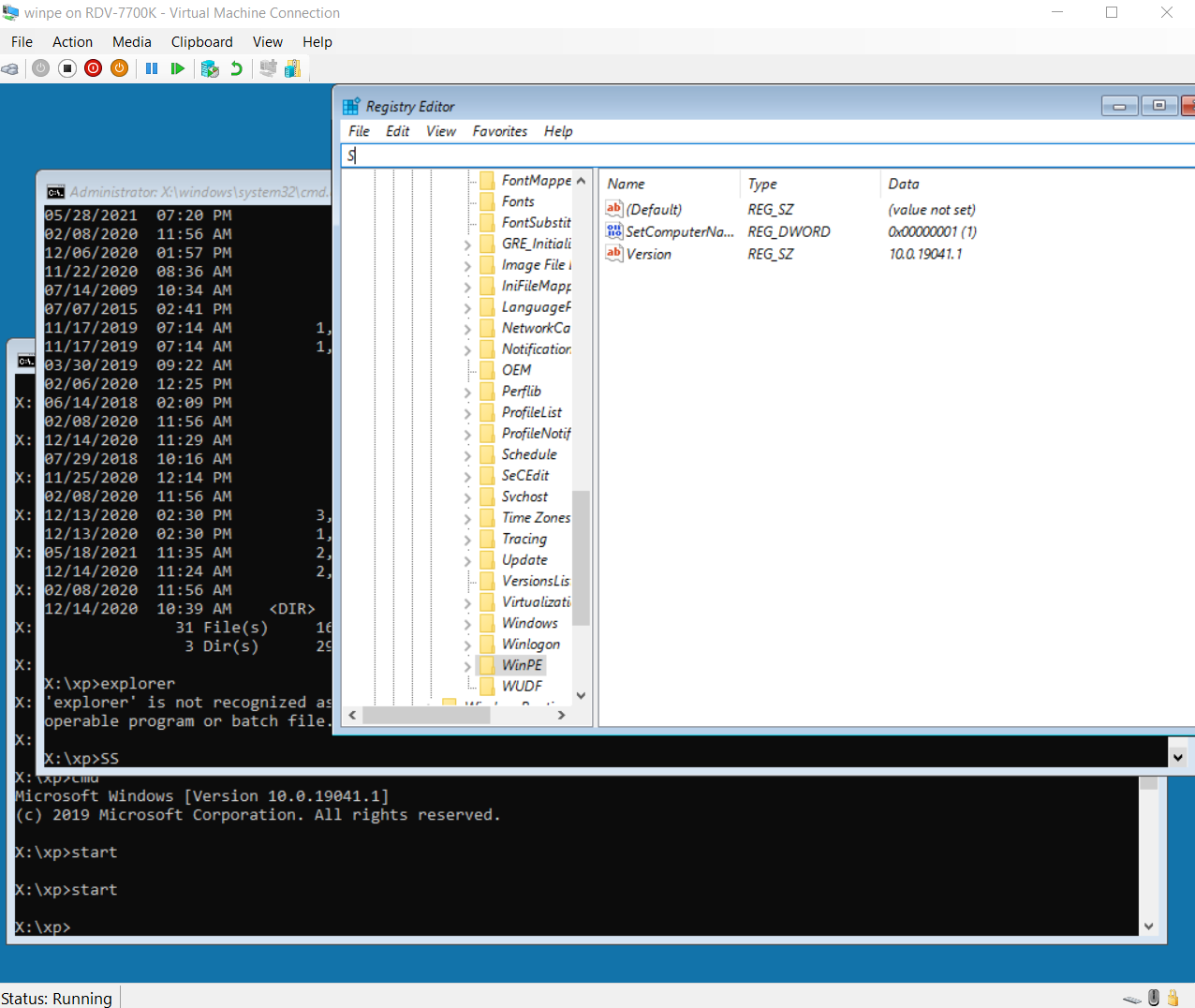Click the status bar mouse icon
The height and width of the screenshot is (1008, 1195).
coord(1154,998)
